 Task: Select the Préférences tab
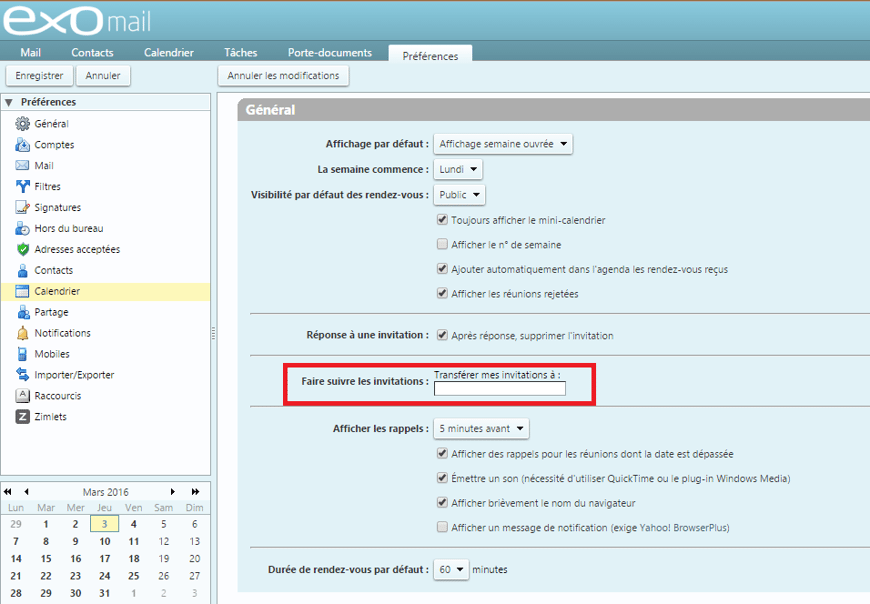[430, 55]
